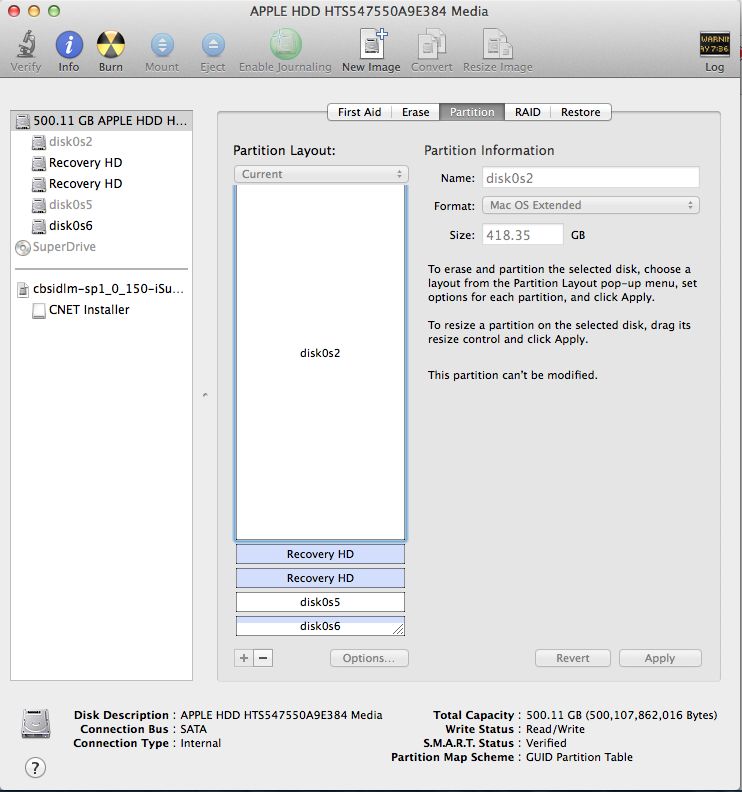Click "Read/Write" write status value
This screenshot has width=742, height=792.
[x=555, y=729]
